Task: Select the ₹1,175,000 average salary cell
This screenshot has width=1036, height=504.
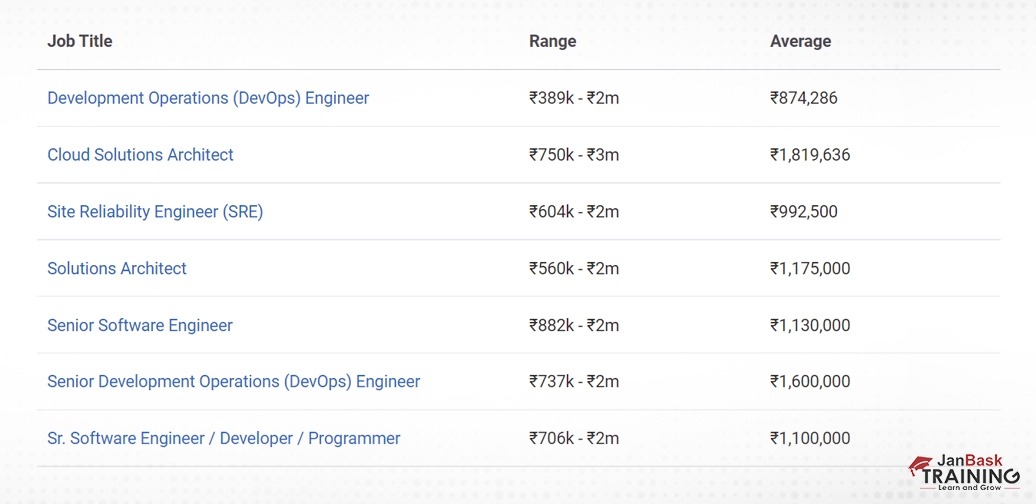Action: pyautogui.click(x=809, y=269)
